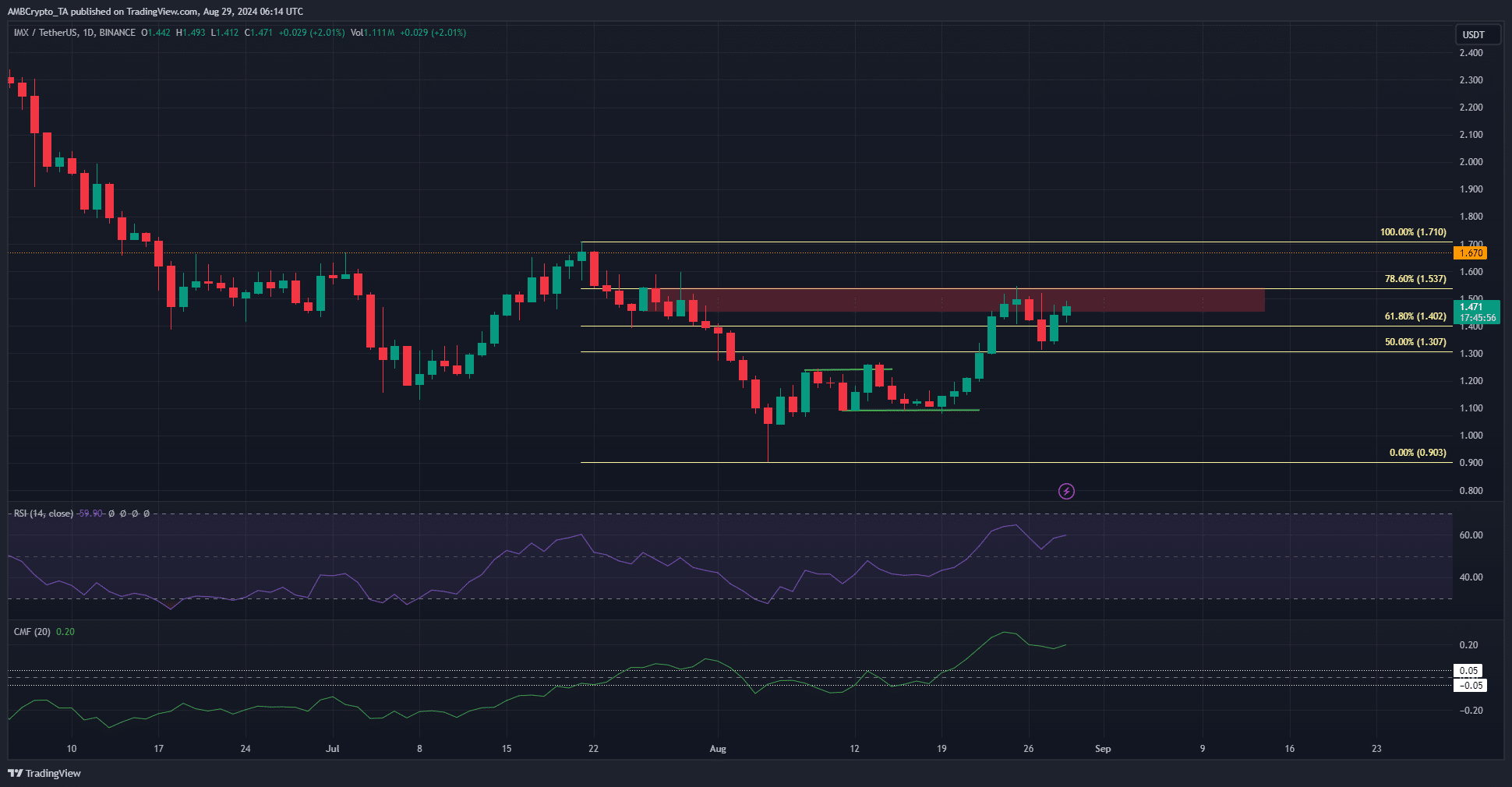Select the 0.00% (0.903) Fibonacci label
1512x787 pixels.
pyautogui.click(x=1418, y=453)
